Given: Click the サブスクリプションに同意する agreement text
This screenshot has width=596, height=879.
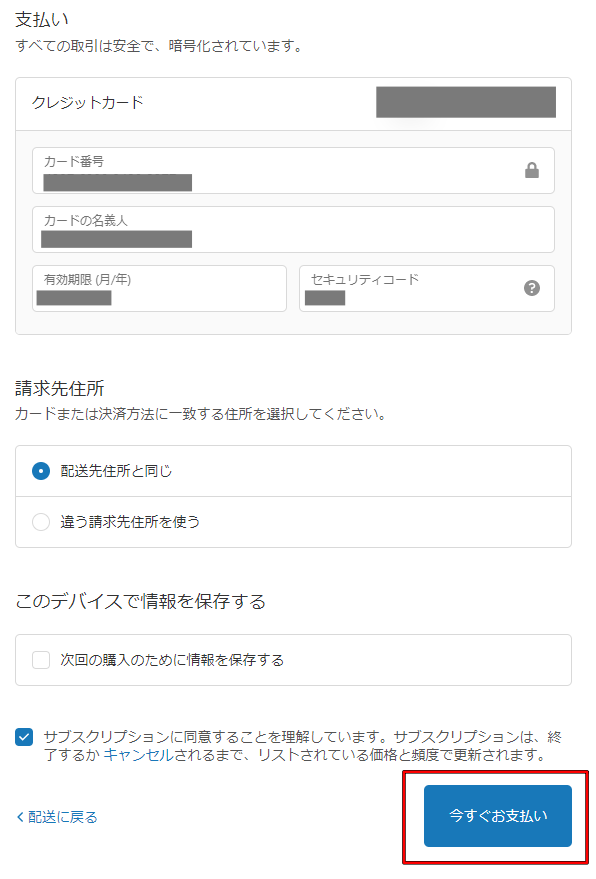Looking at the screenshot, I should (303, 746).
